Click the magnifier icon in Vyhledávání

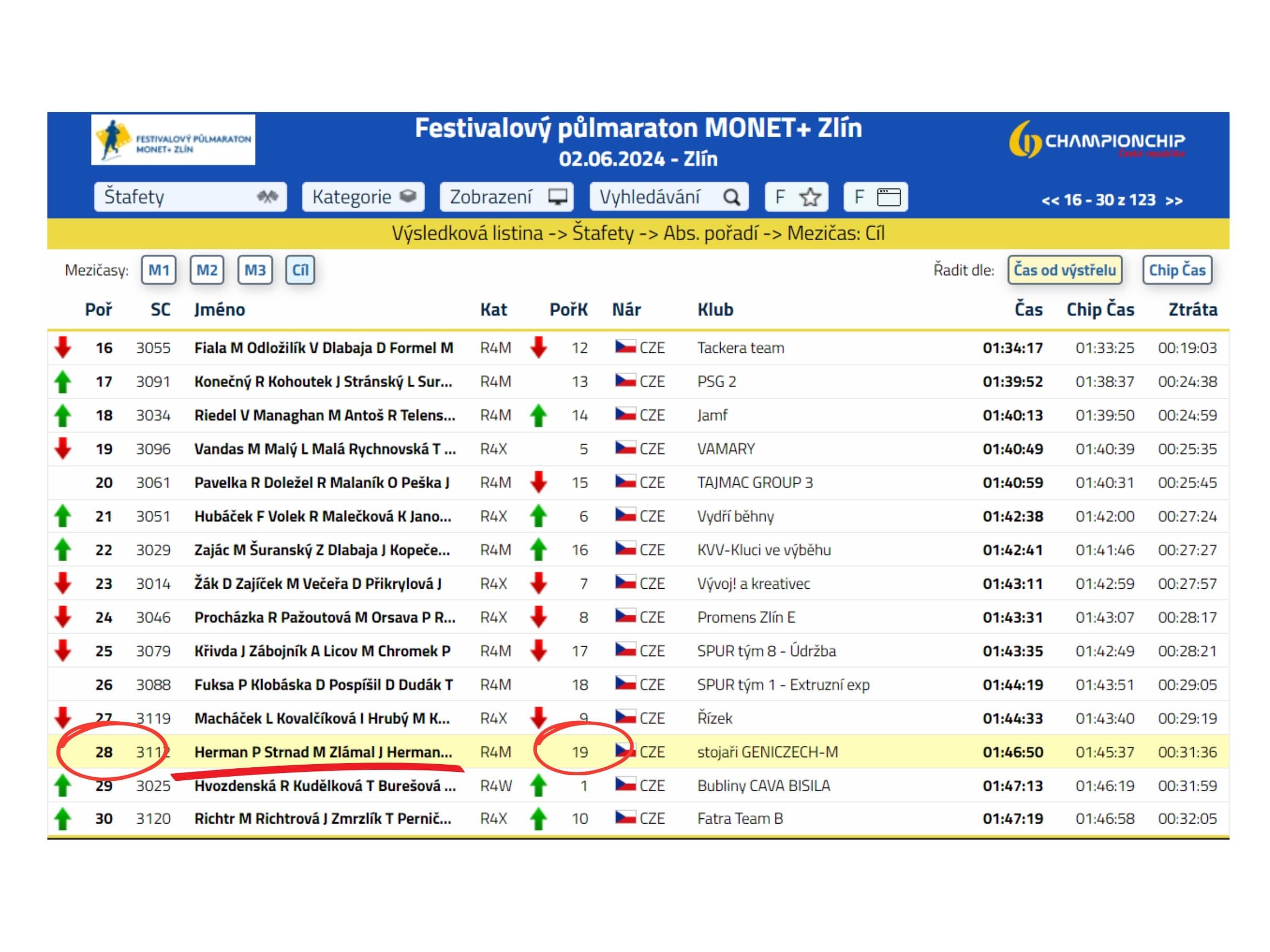[732, 197]
